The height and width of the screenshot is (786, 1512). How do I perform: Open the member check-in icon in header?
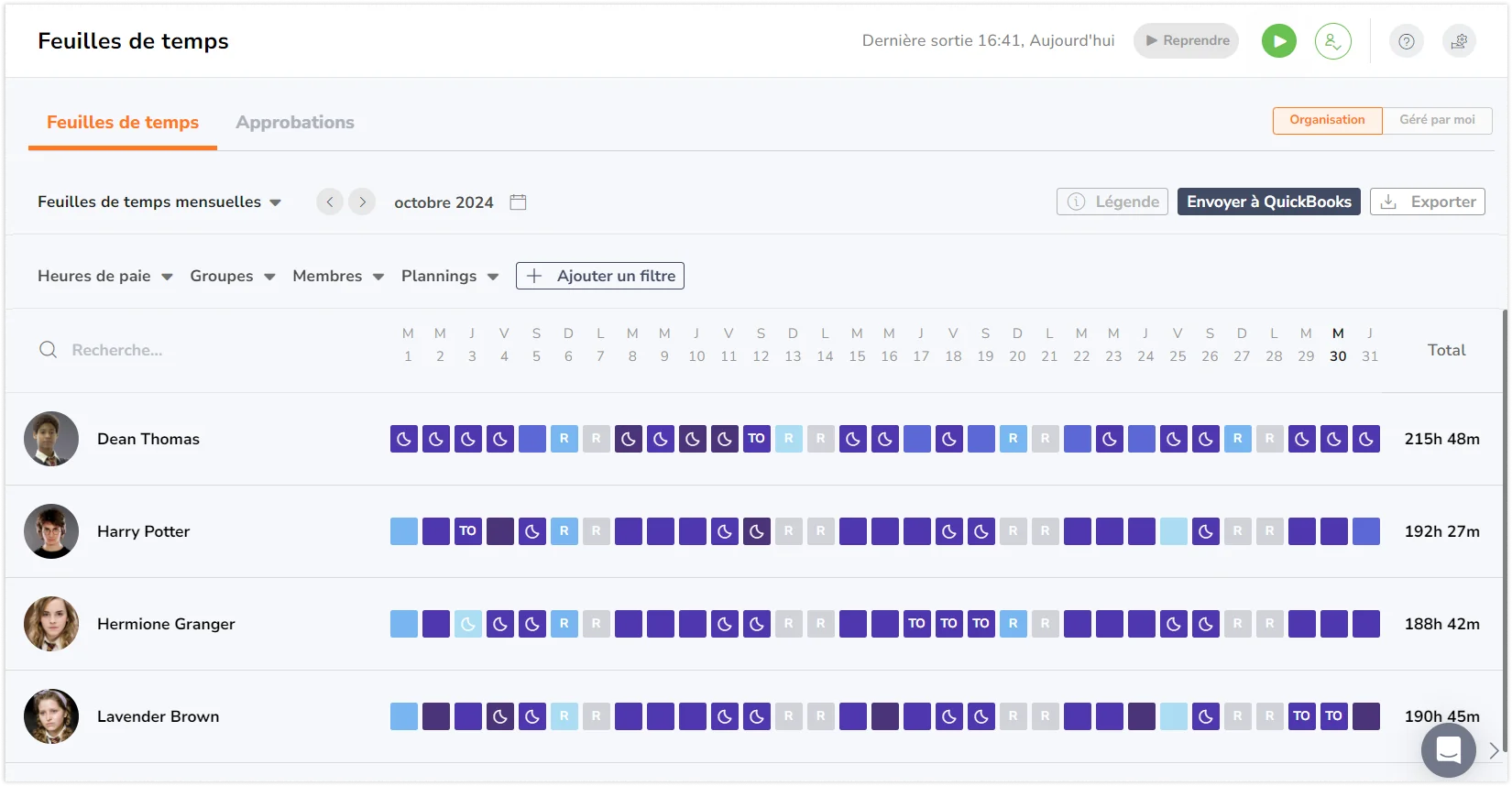tap(1332, 41)
